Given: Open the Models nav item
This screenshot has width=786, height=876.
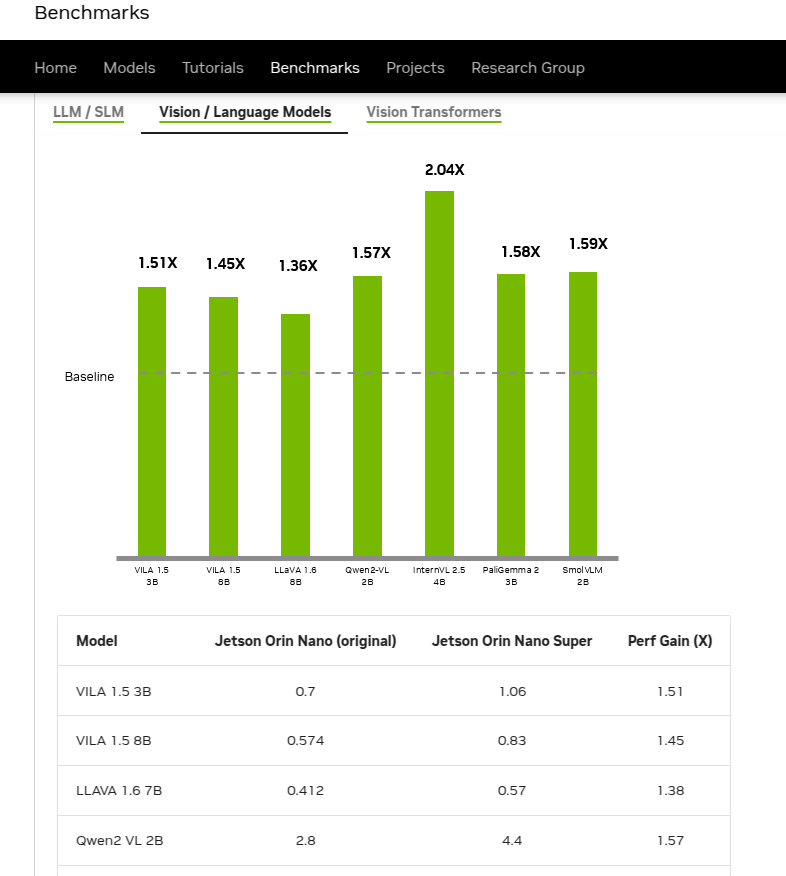Looking at the screenshot, I should click(x=129, y=68).
